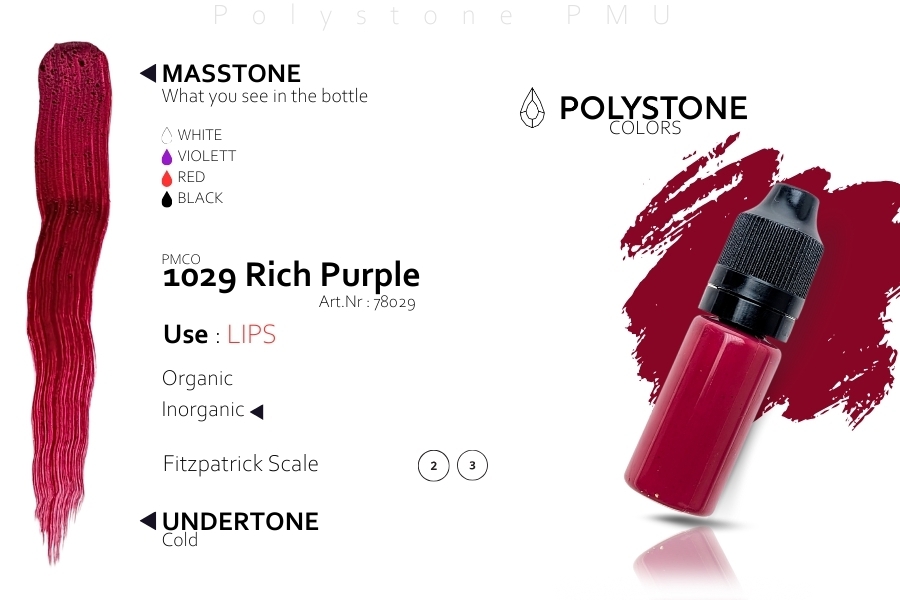This screenshot has width=900, height=600.
Task: Click the triangle arrow beside UNDERTONE
Action: pos(148,521)
